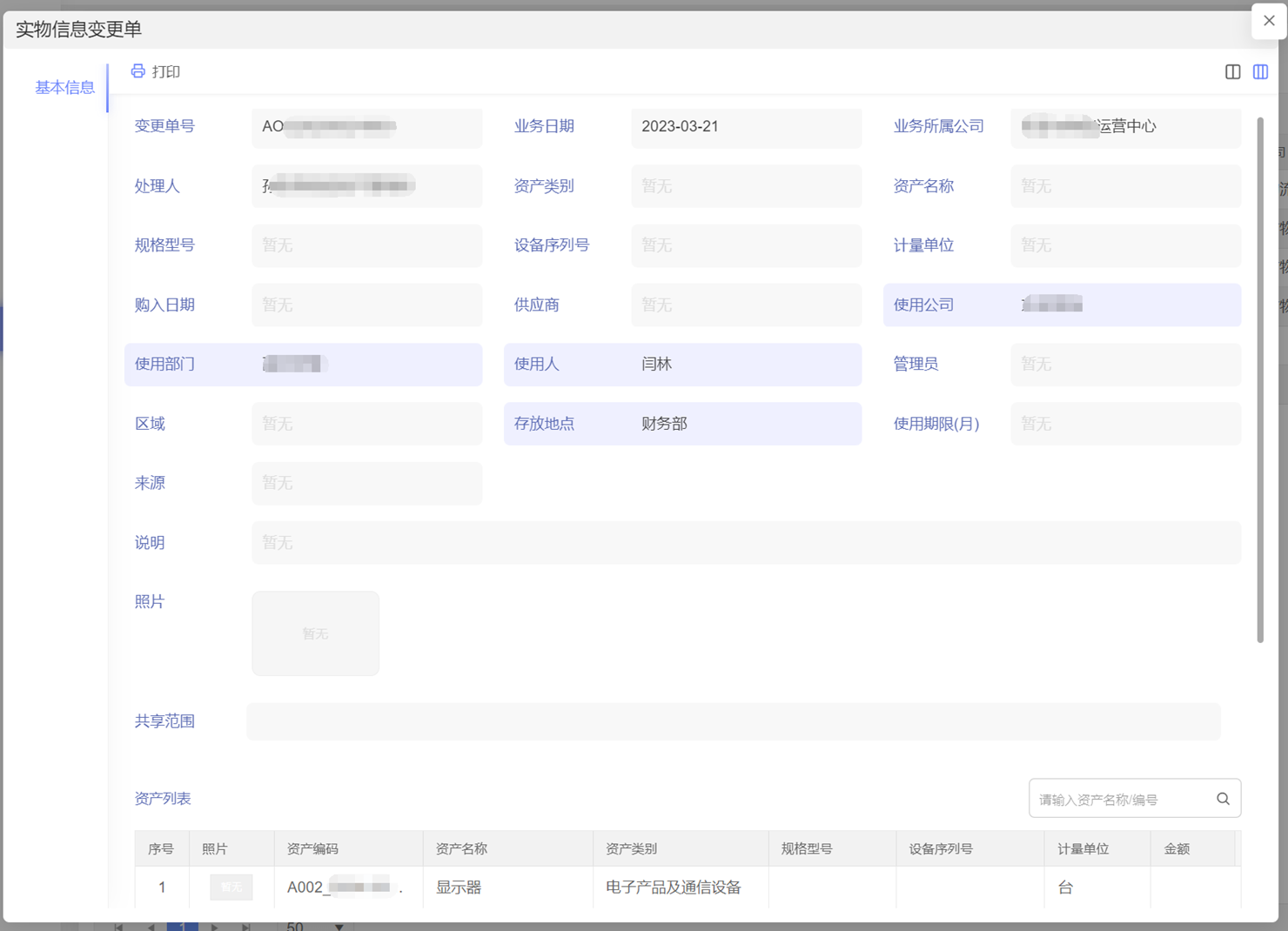Open photo thumbnail in asset row 1
1288x931 pixels.
231,887
